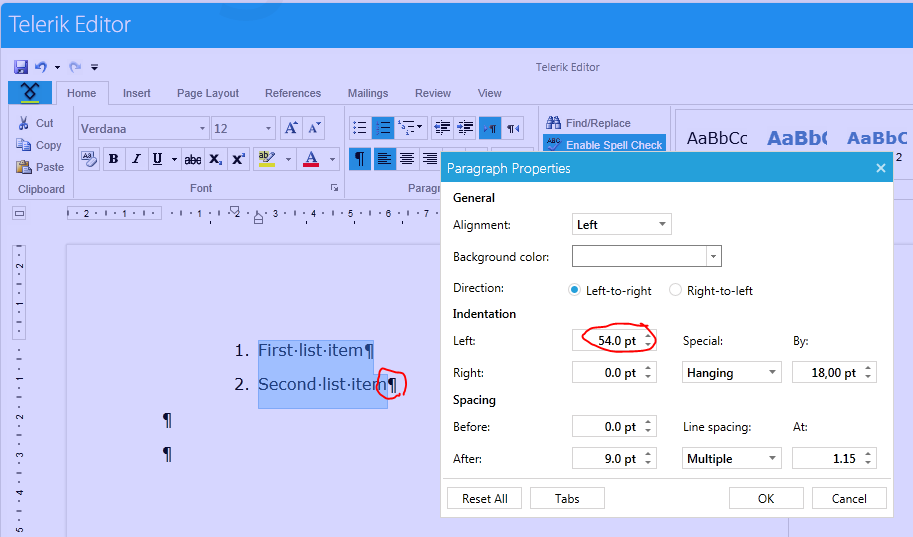
Task: Apply the yellow text highlight color
Action: tap(267, 158)
